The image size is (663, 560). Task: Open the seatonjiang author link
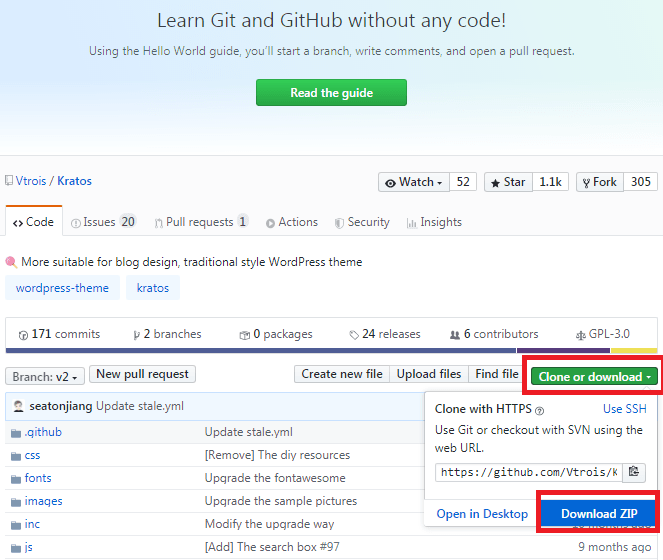(x=60, y=406)
